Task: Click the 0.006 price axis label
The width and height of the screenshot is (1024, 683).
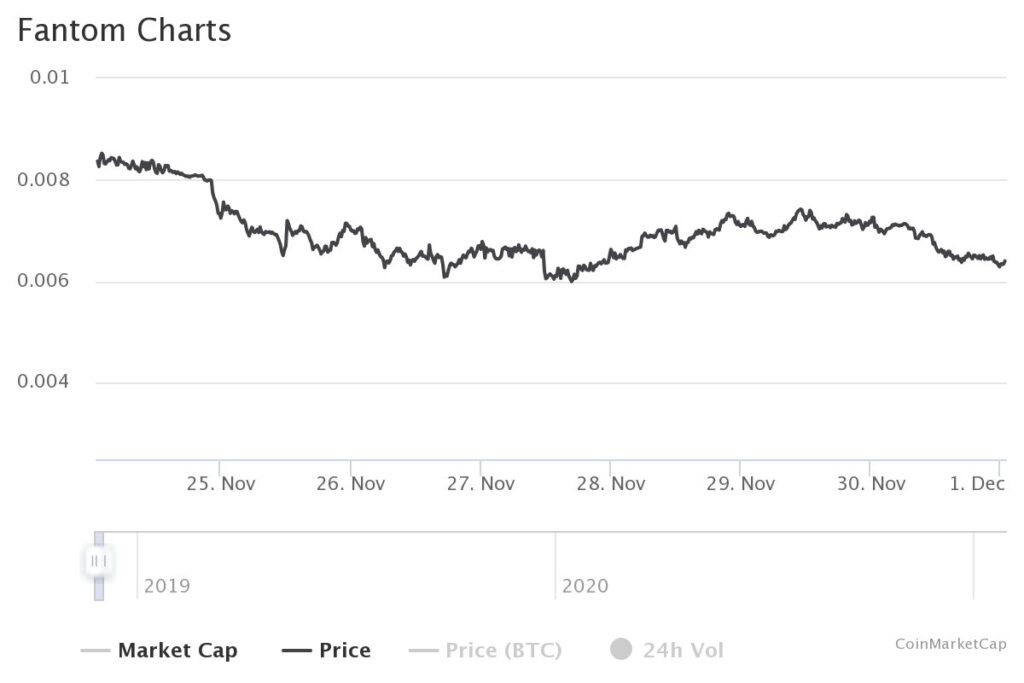Action: coord(43,282)
